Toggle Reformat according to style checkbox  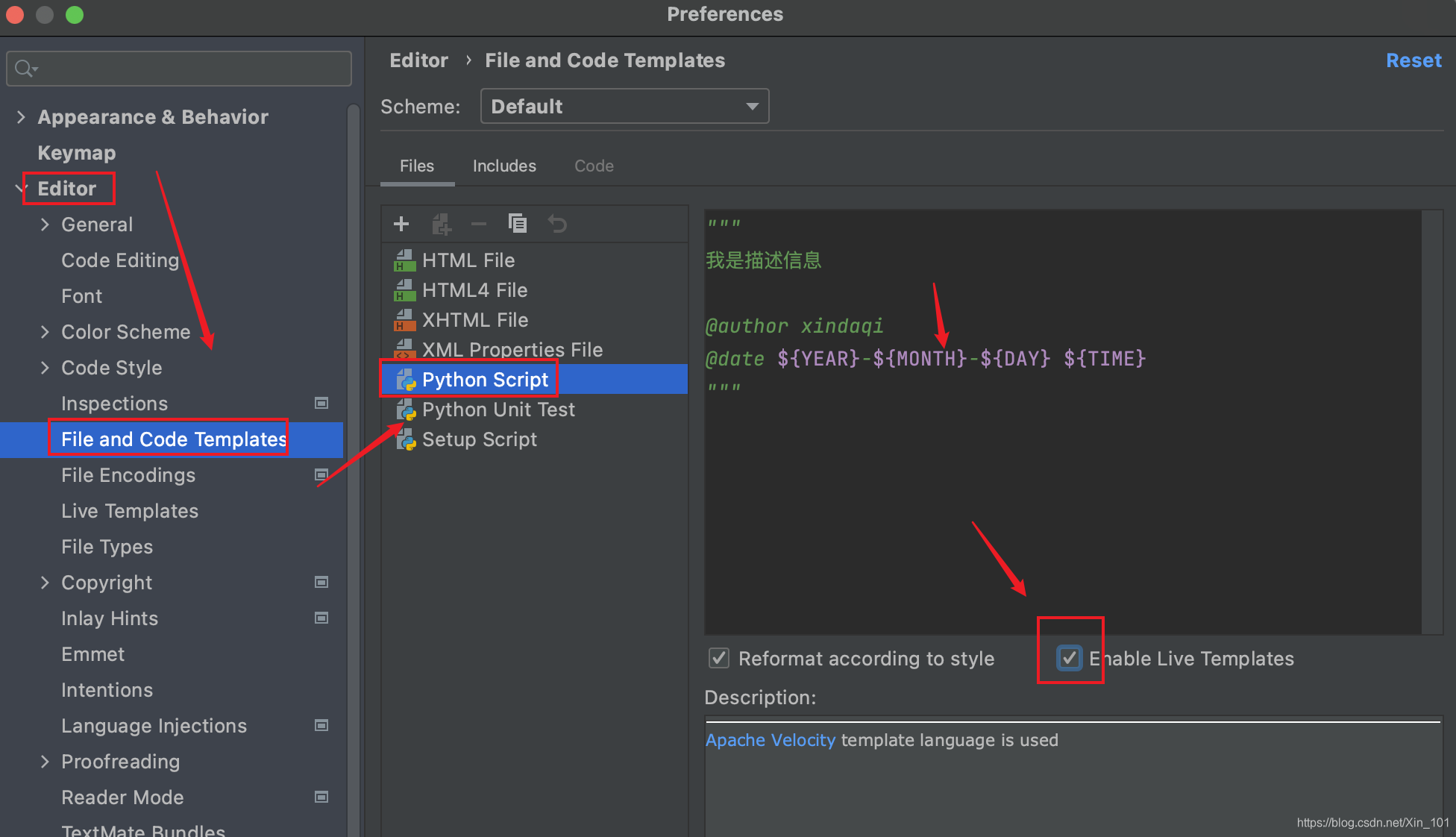point(719,658)
